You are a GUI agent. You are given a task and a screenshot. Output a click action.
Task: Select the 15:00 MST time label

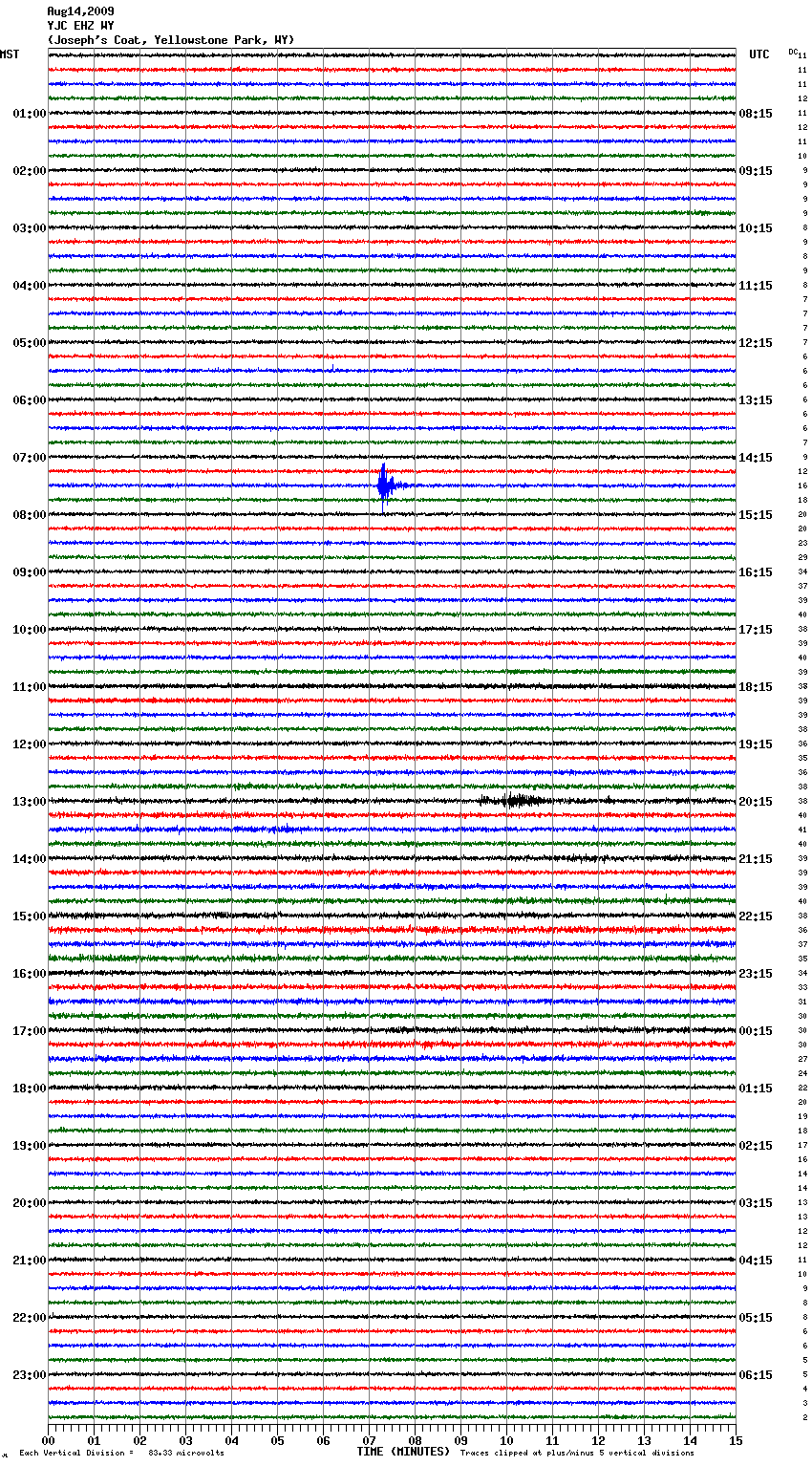point(30,916)
